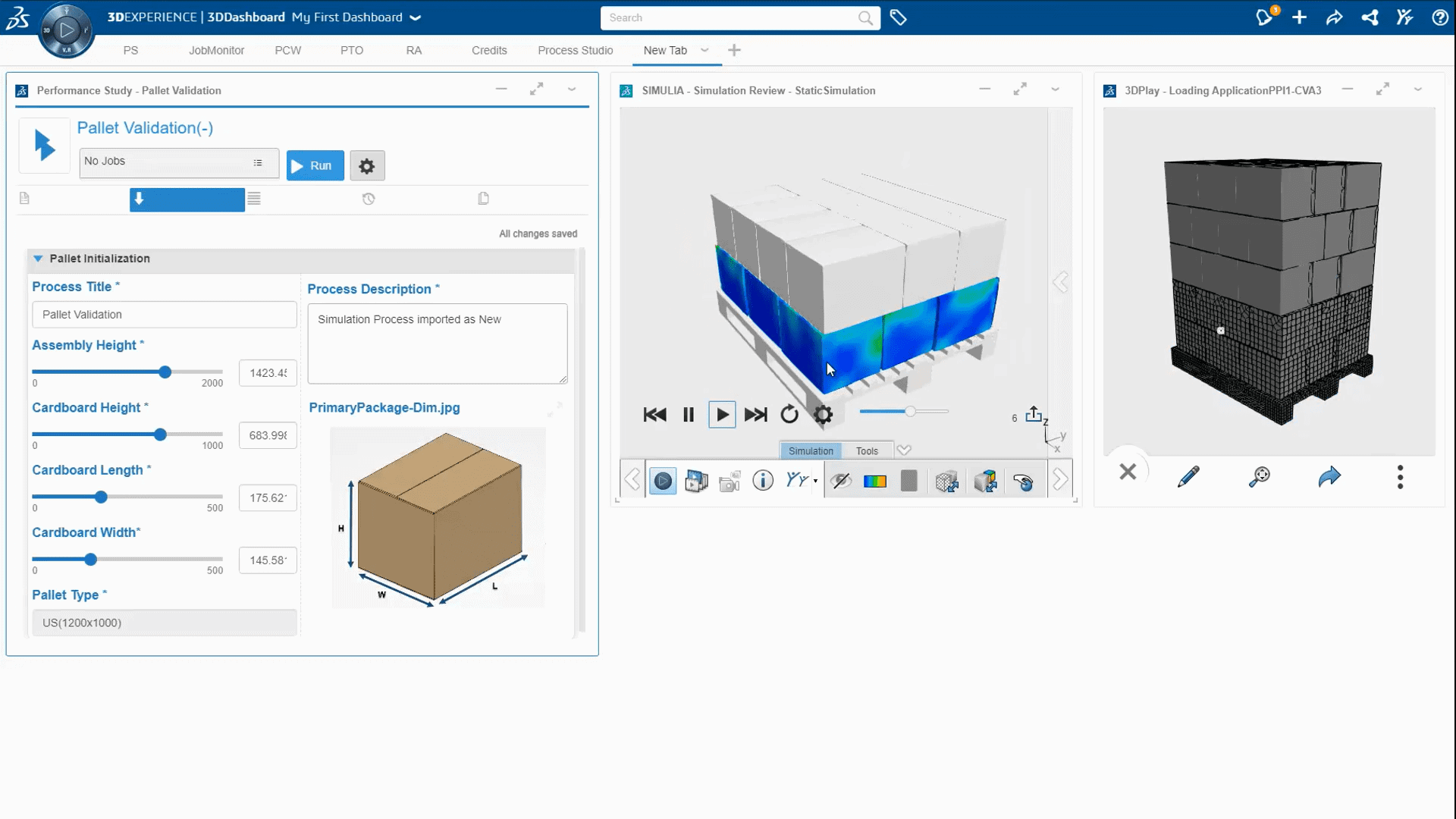Screen dimensions: 1456x819
Task: Open the Help question mark icon
Action: tap(1439, 17)
